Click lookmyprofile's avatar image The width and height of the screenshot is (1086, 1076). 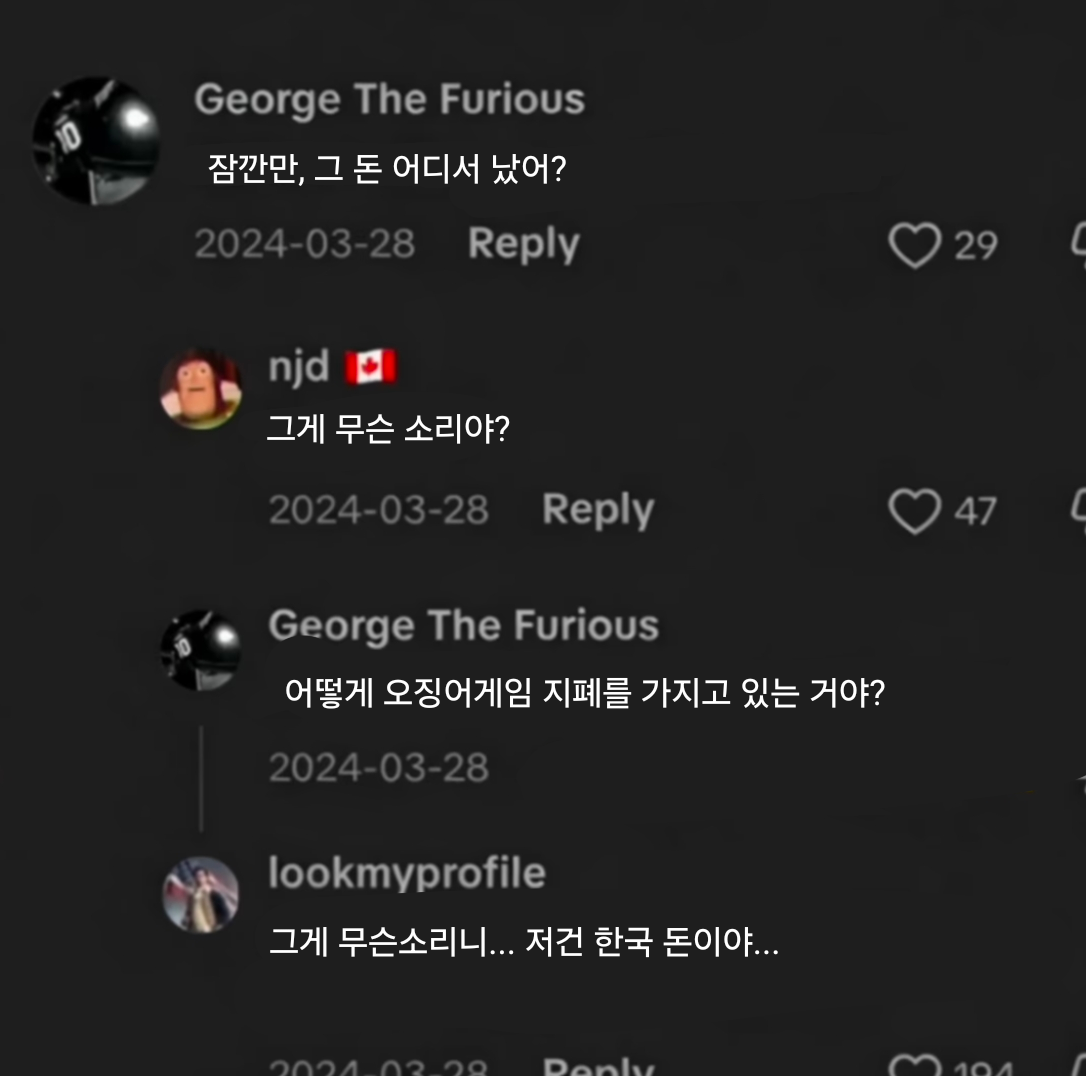201,895
